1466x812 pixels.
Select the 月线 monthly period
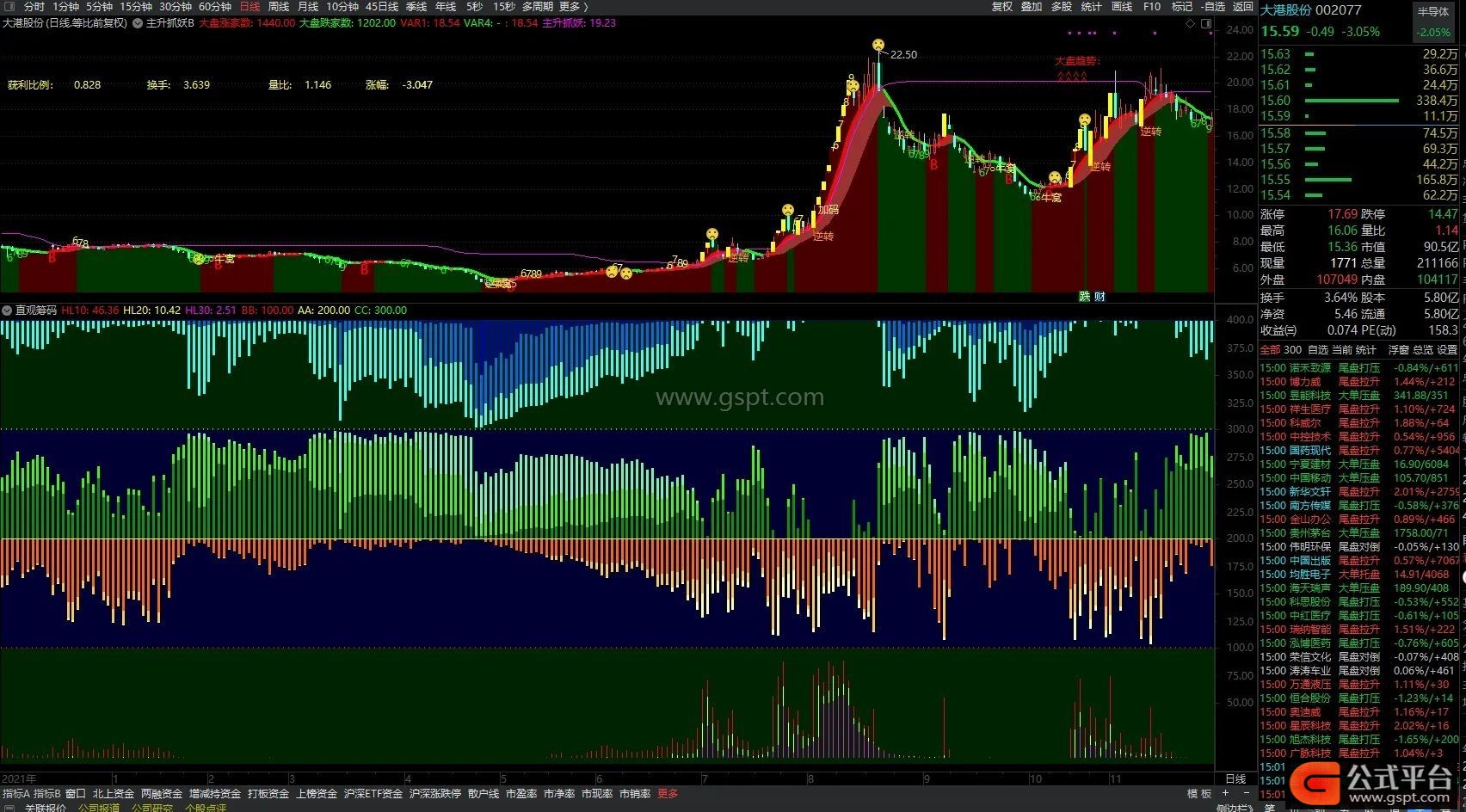pos(308,6)
